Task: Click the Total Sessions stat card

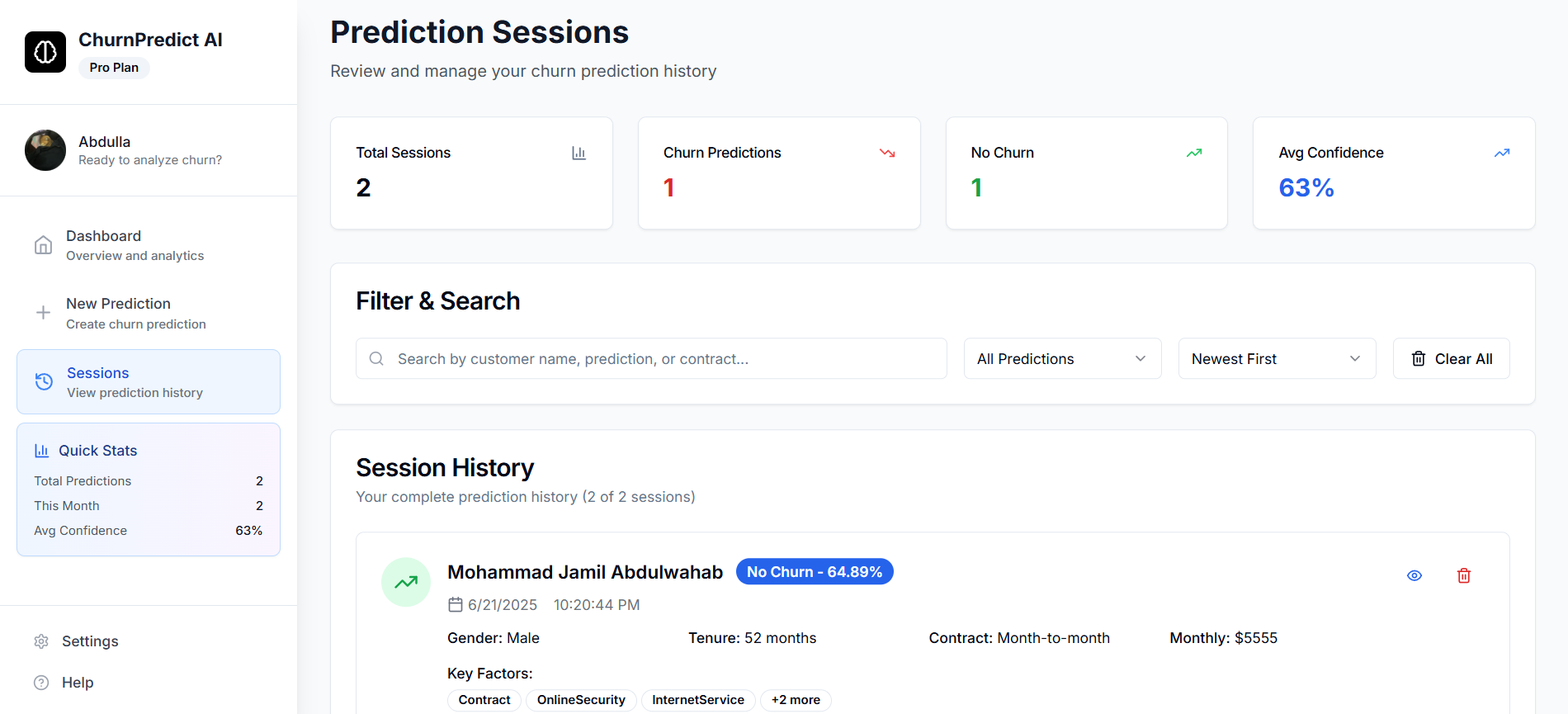Action: click(x=471, y=173)
